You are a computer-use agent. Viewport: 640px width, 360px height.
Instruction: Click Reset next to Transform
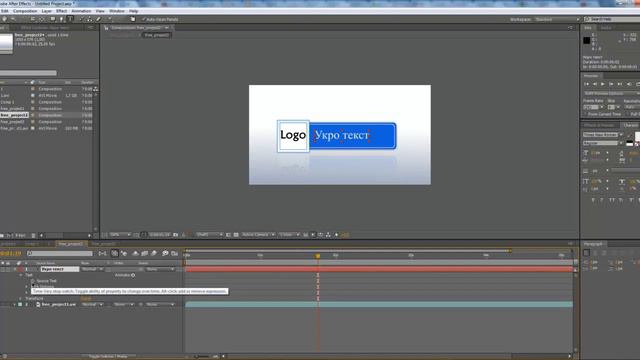click(x=86, y=298)
